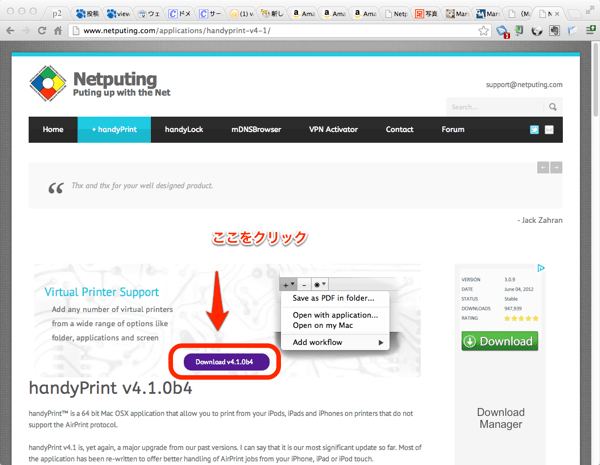
Task: Click the testimonial 'Thx and thx for your well designed product'
Action: pyautogui.click(x=142, y=186)
